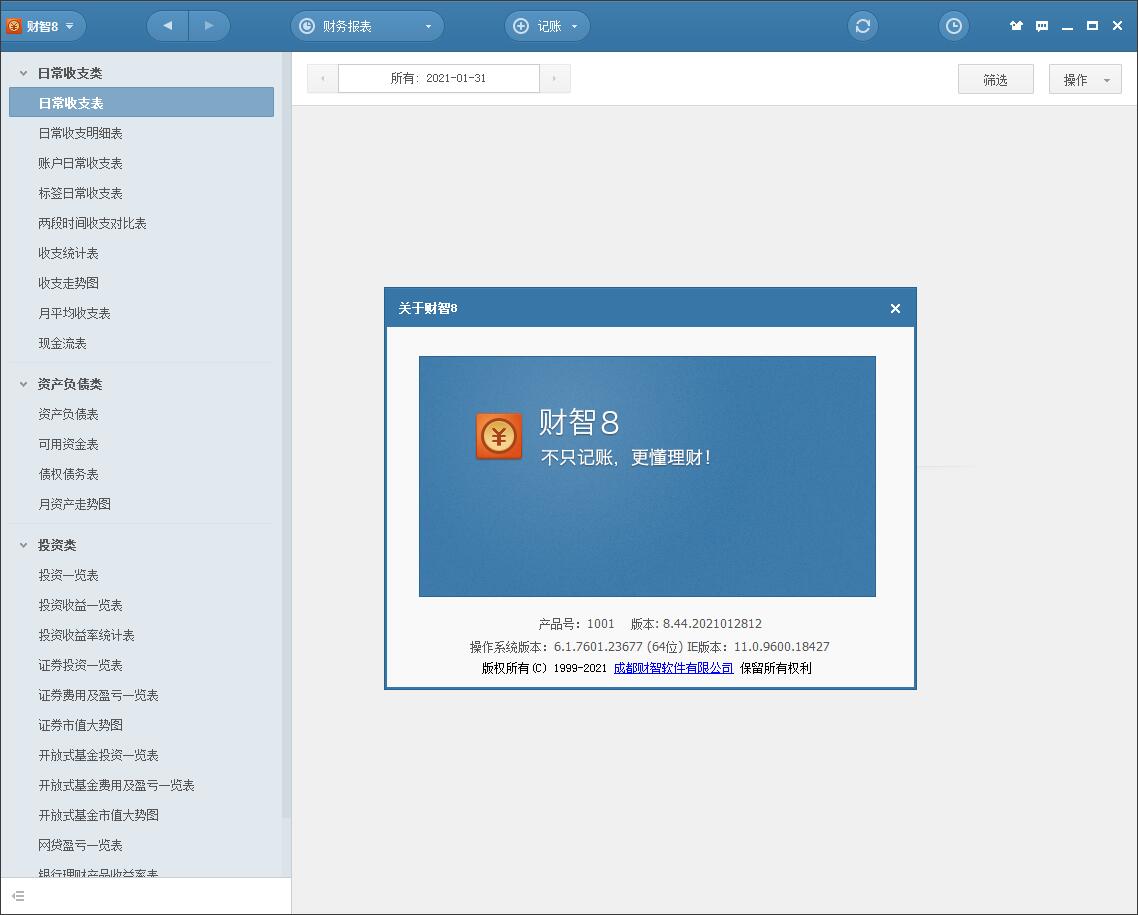Open the 成都财智软件有限公司 link
Viewport: 1138px width, 915px height.
(674, 668)
